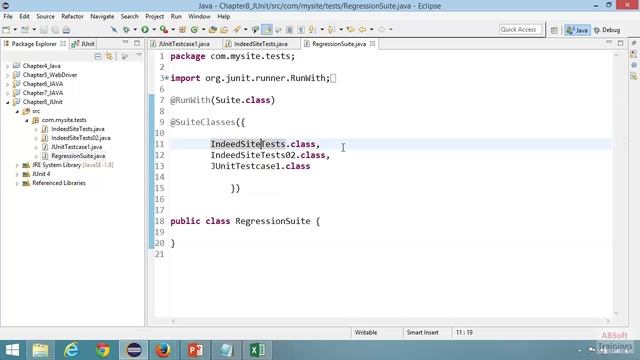Click the Search flashlight toolbar icon
This screenshot has width=640, height=360.
tap(237, 30)
